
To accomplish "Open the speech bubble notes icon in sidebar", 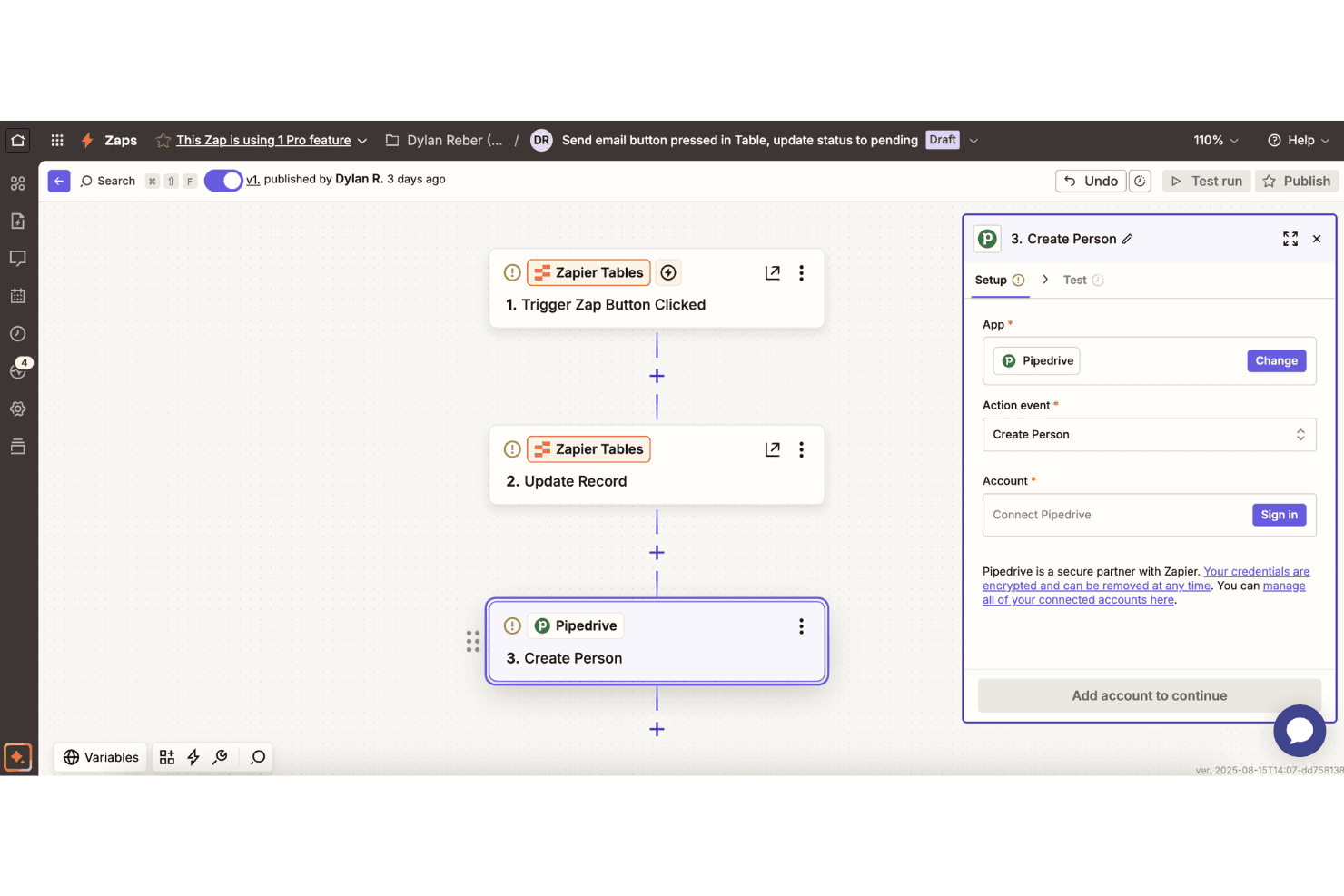I will coord(17,259).
